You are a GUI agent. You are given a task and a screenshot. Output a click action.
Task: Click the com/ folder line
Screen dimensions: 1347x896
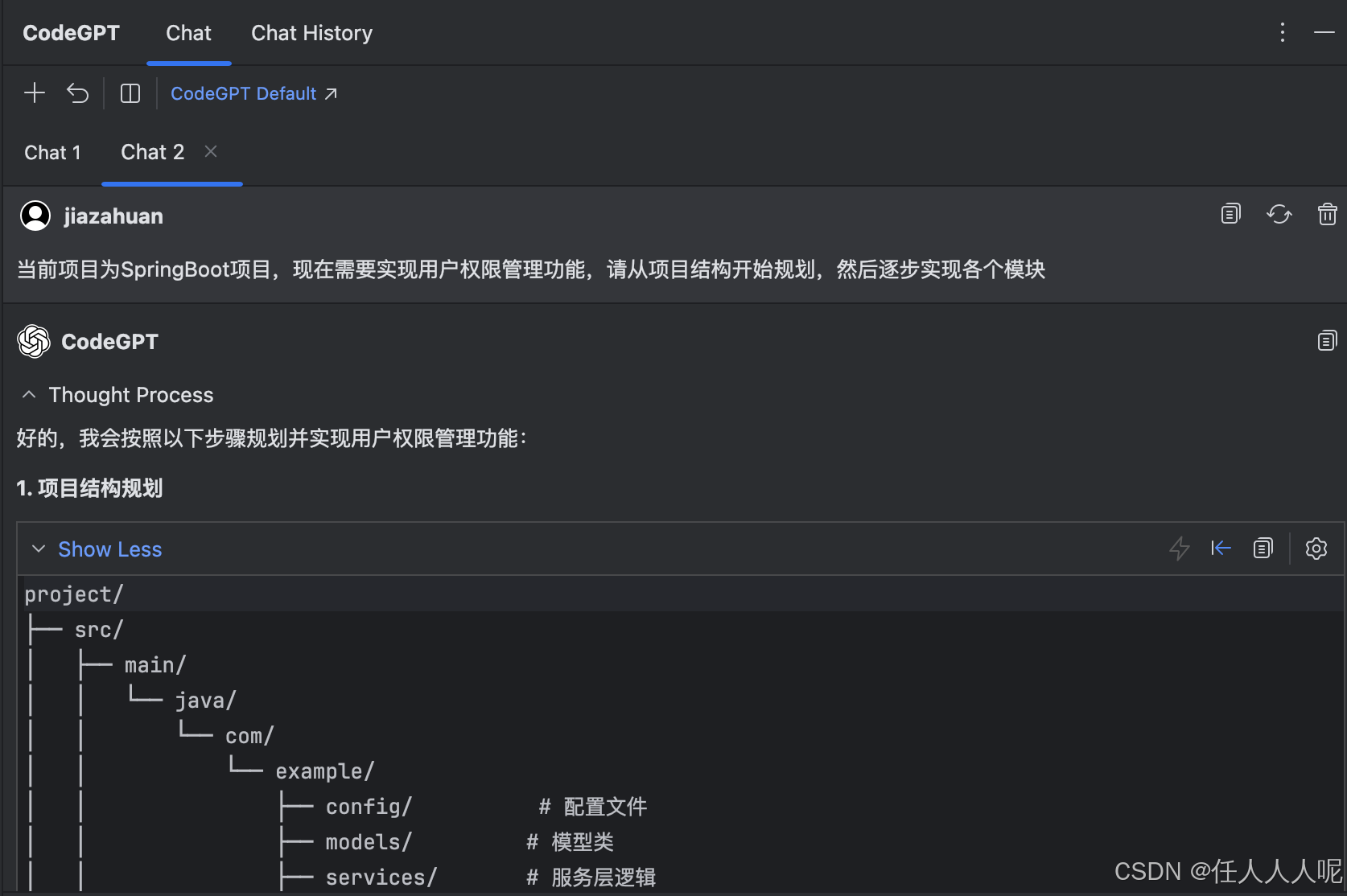point(249,736)
